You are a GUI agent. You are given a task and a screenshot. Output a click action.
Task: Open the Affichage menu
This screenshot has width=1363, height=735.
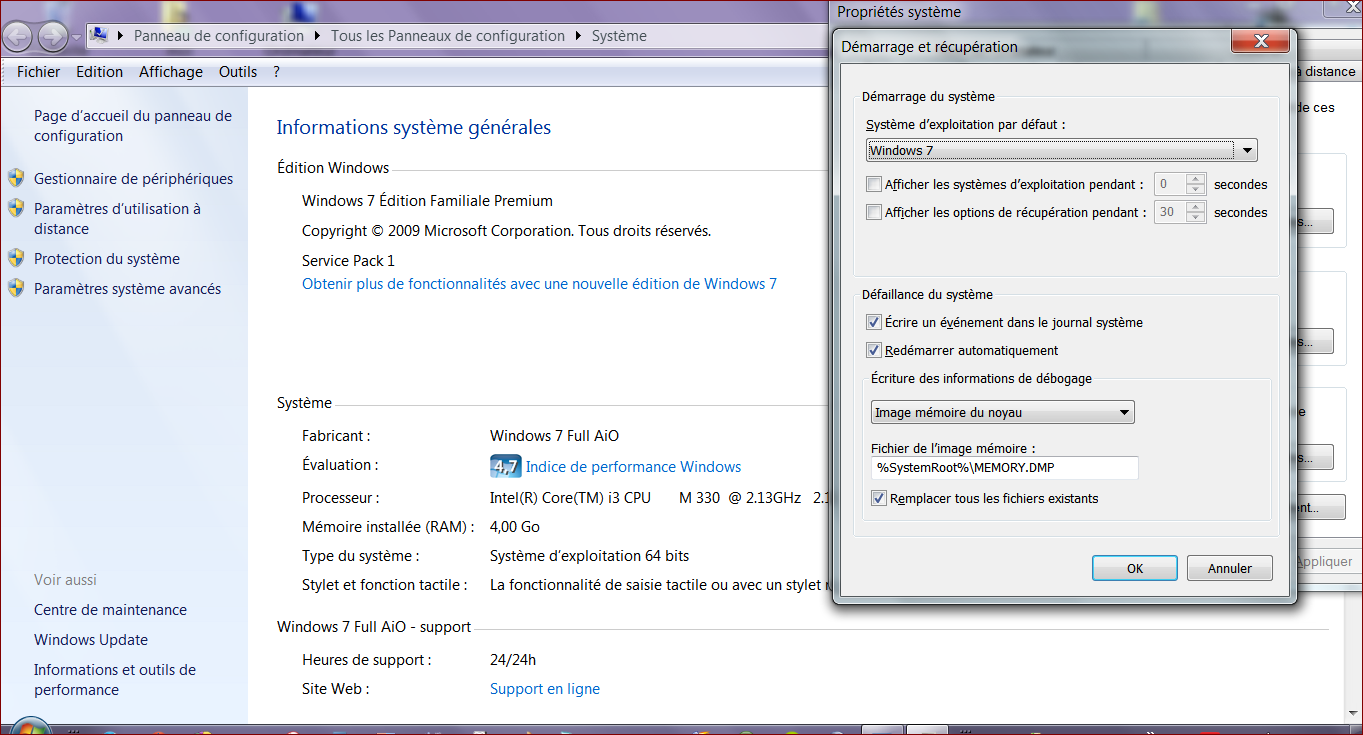(171, 72)
